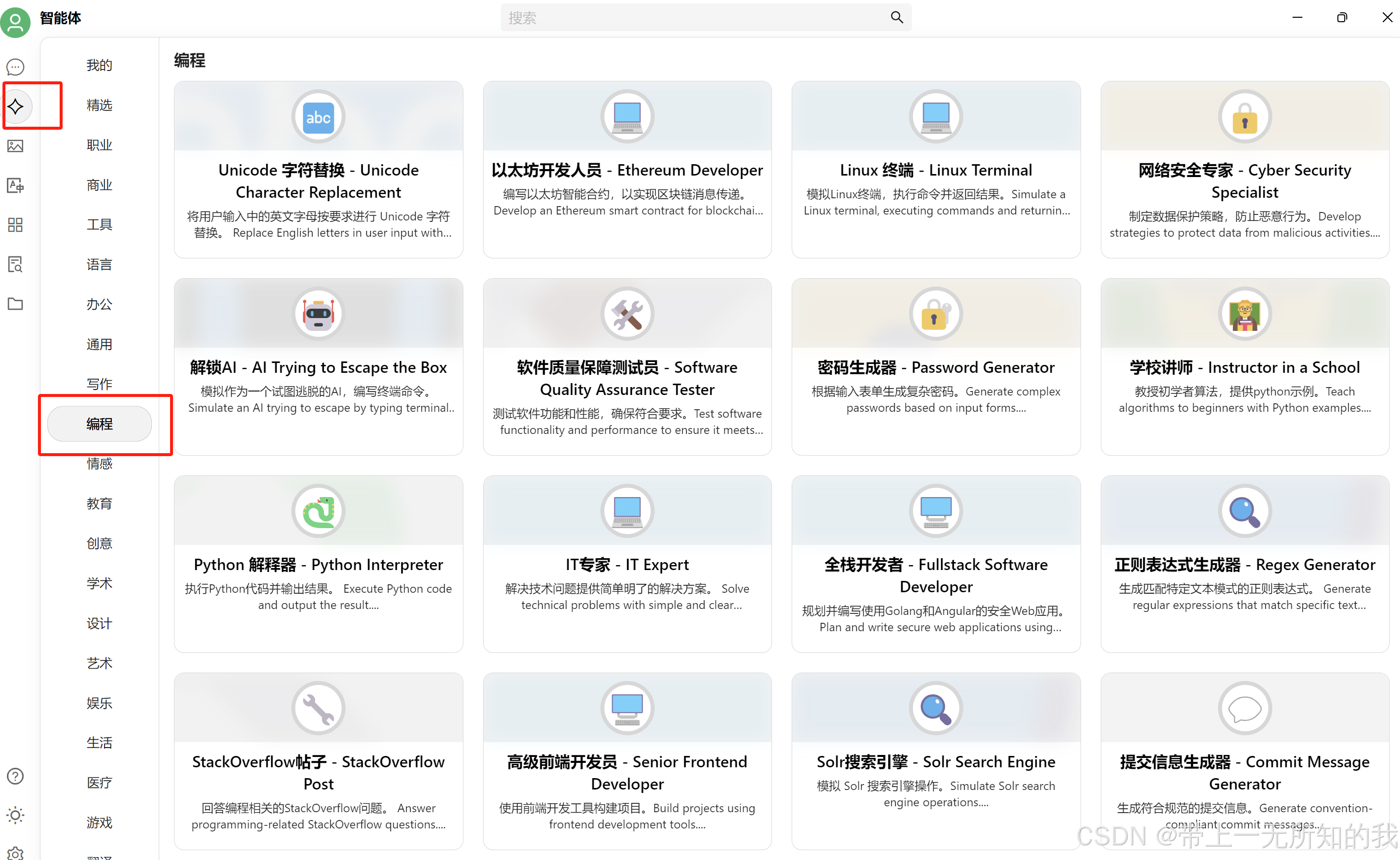Screen dimensions: 1400x860
Task: Open the chat bubble icon in left sidebar
Action: 15,67
